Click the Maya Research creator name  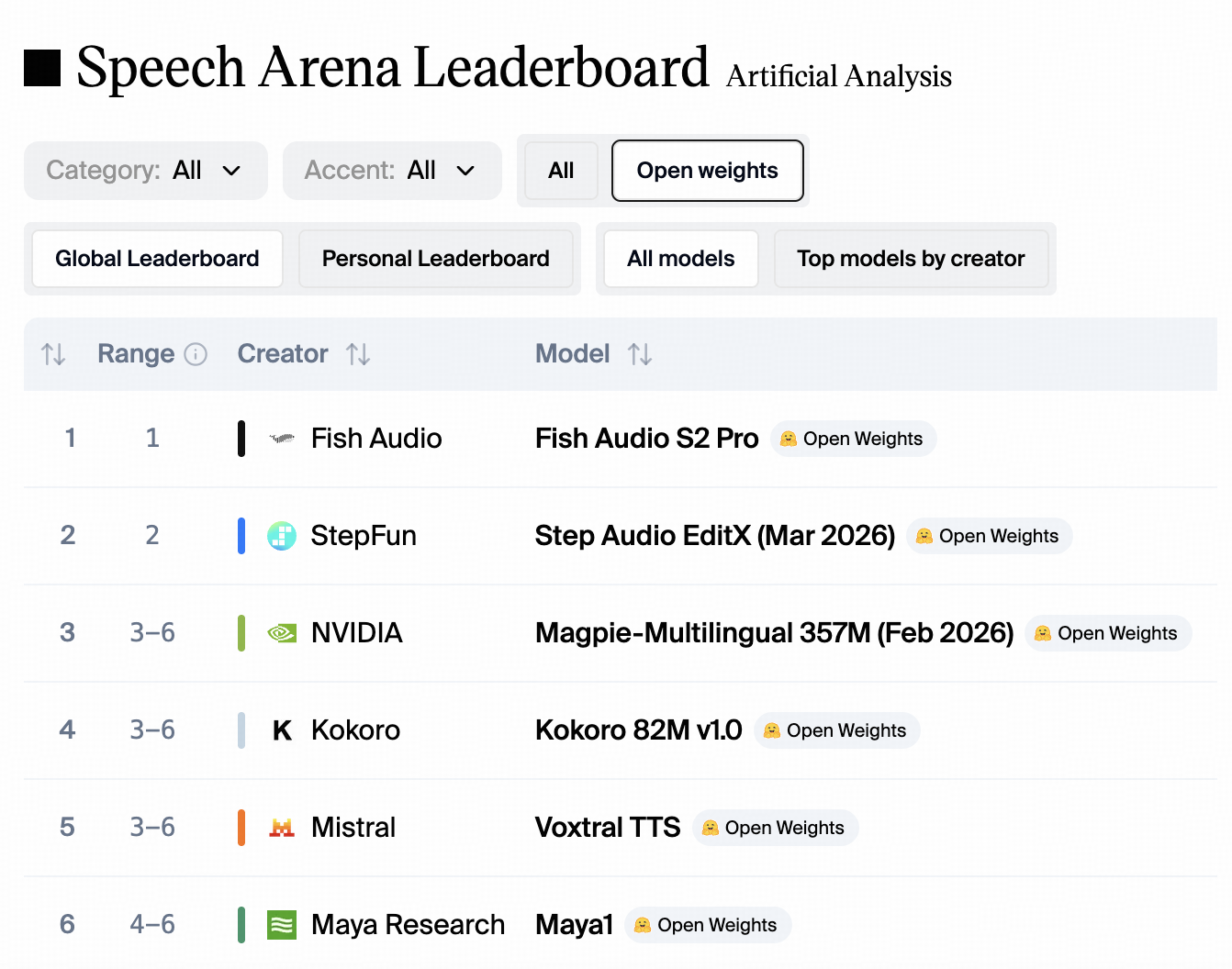coord(409,925)
